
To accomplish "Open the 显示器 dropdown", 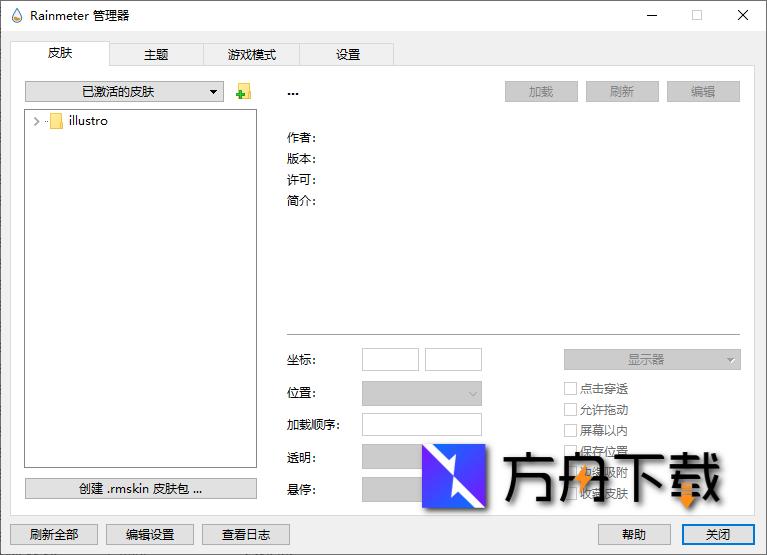I will tap(652, 360).
